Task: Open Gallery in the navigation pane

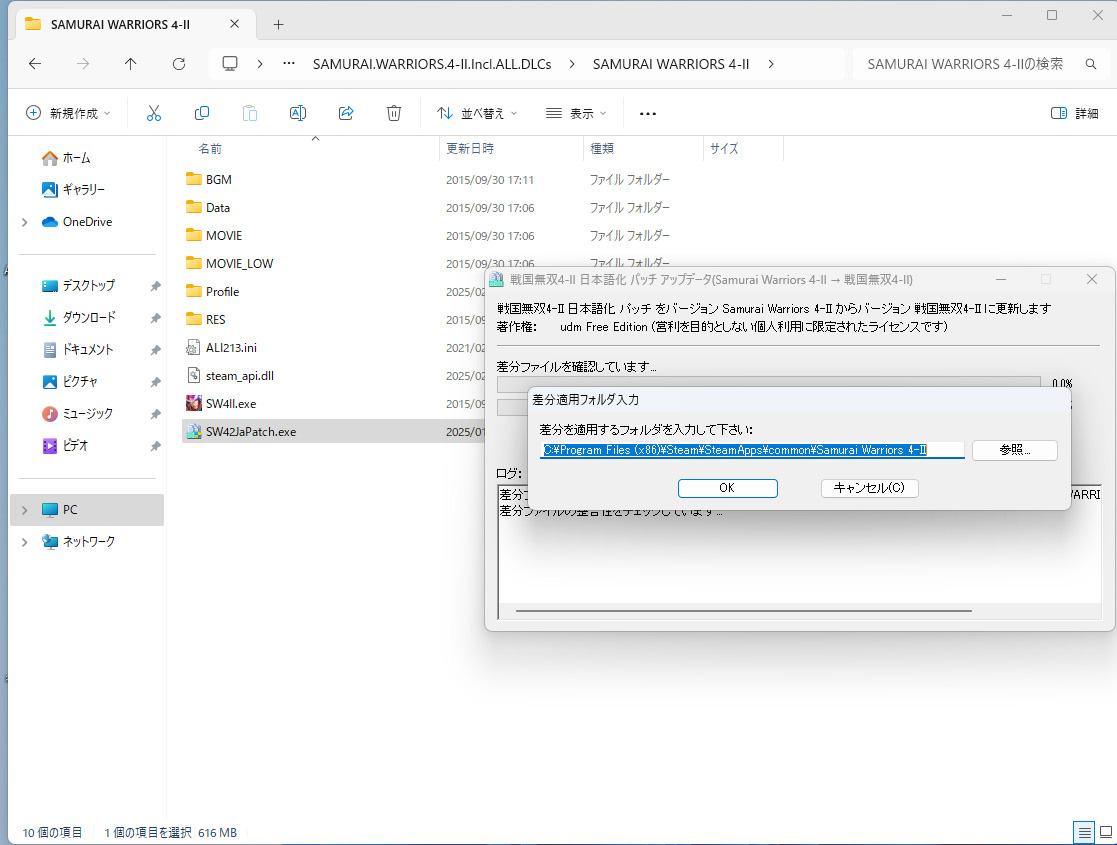Action: [73, 190]
